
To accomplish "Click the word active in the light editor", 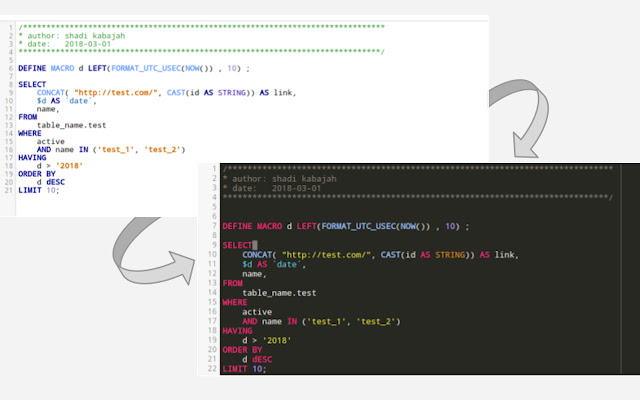I will pos(51,142).
